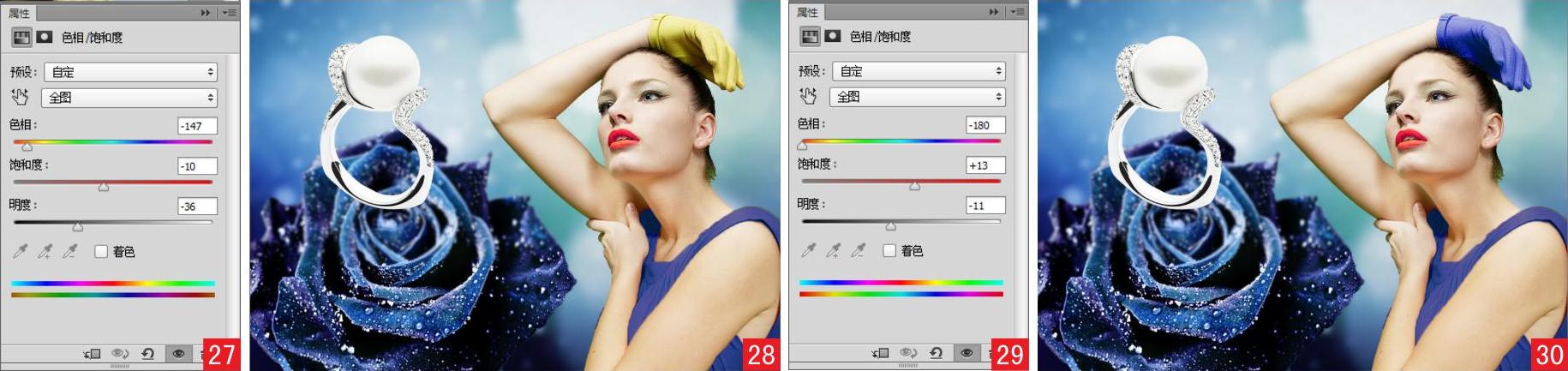1568x371 pixels.
Task: Click the 色相 hue slider handle in panel 29
Action: coord(802,147)
